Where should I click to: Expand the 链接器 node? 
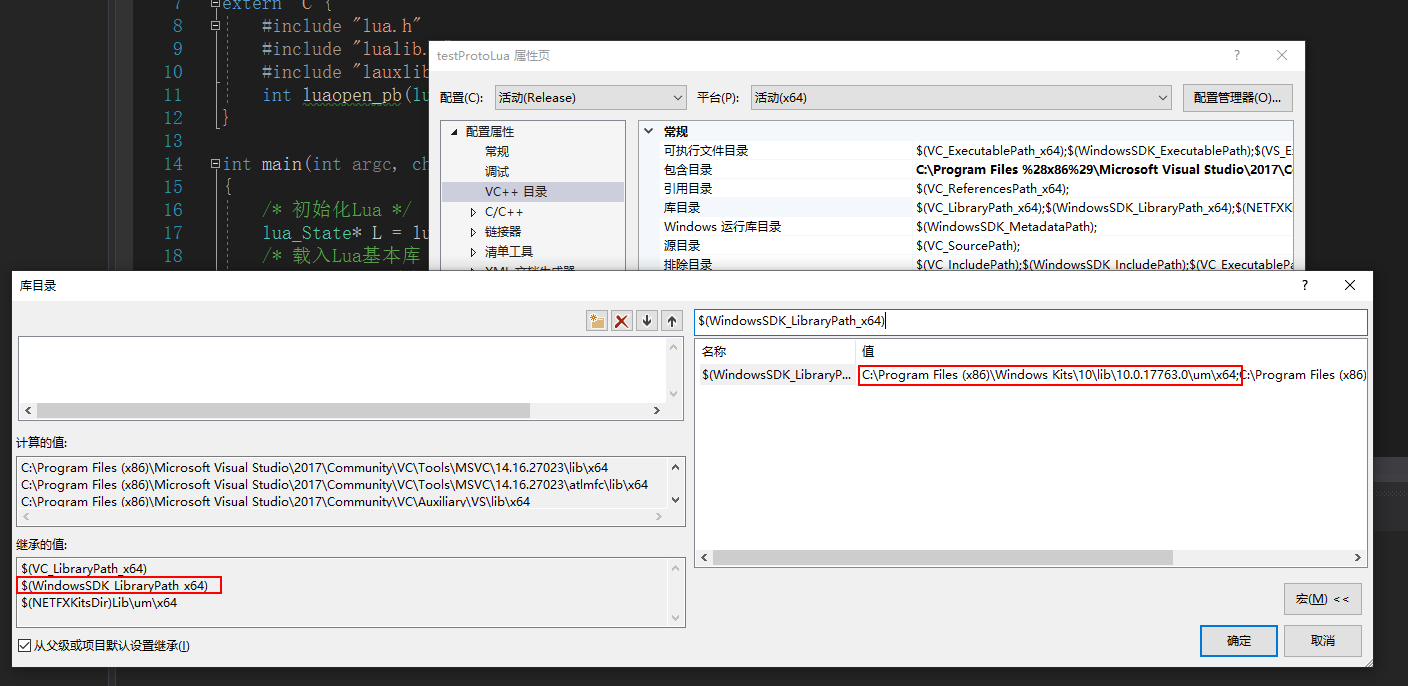click(475, 230)
